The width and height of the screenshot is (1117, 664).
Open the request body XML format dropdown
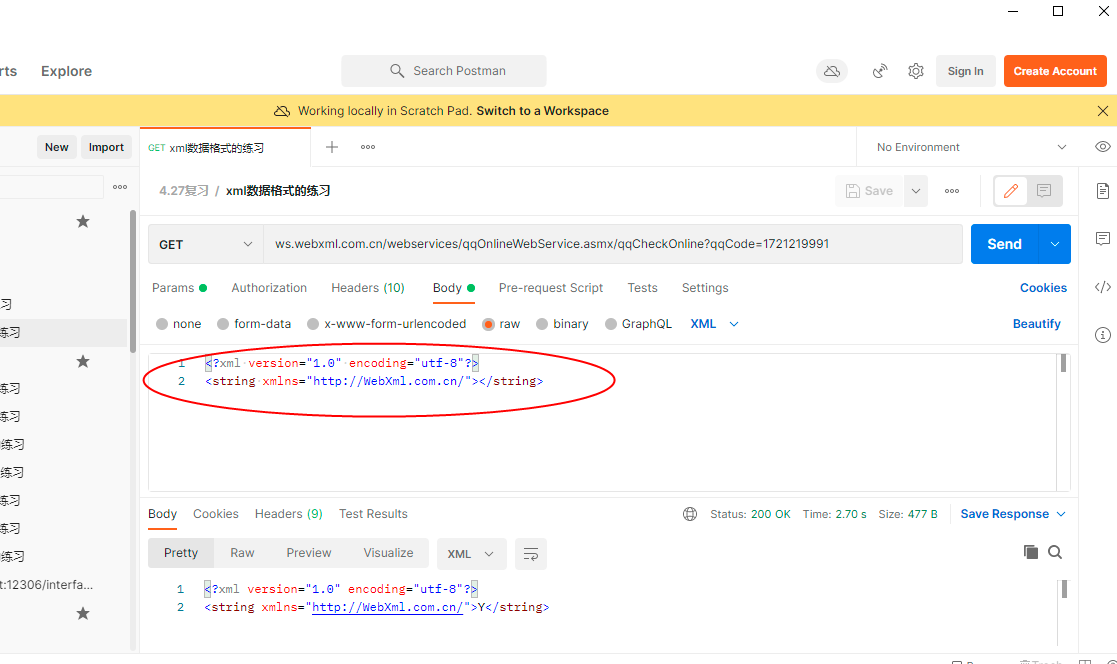(715, 324)
